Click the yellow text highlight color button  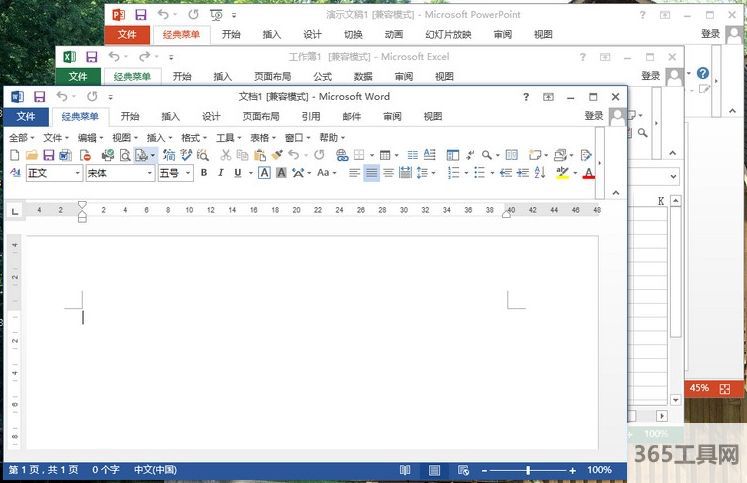[x=563, y=173]
